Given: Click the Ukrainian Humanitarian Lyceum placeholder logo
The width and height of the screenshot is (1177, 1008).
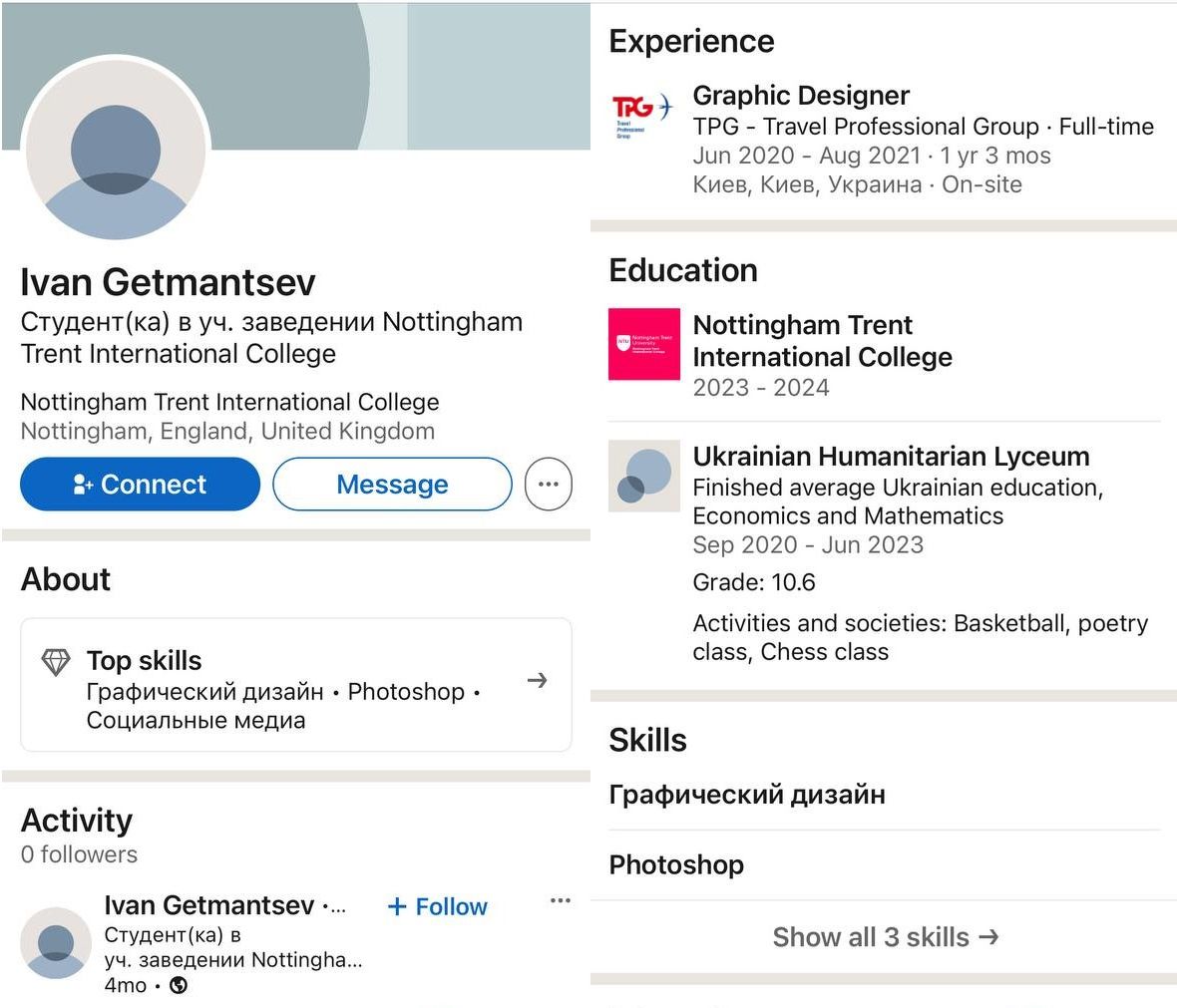Looking at the screenshot, I should pyautogui.click(x=643, y=476).
